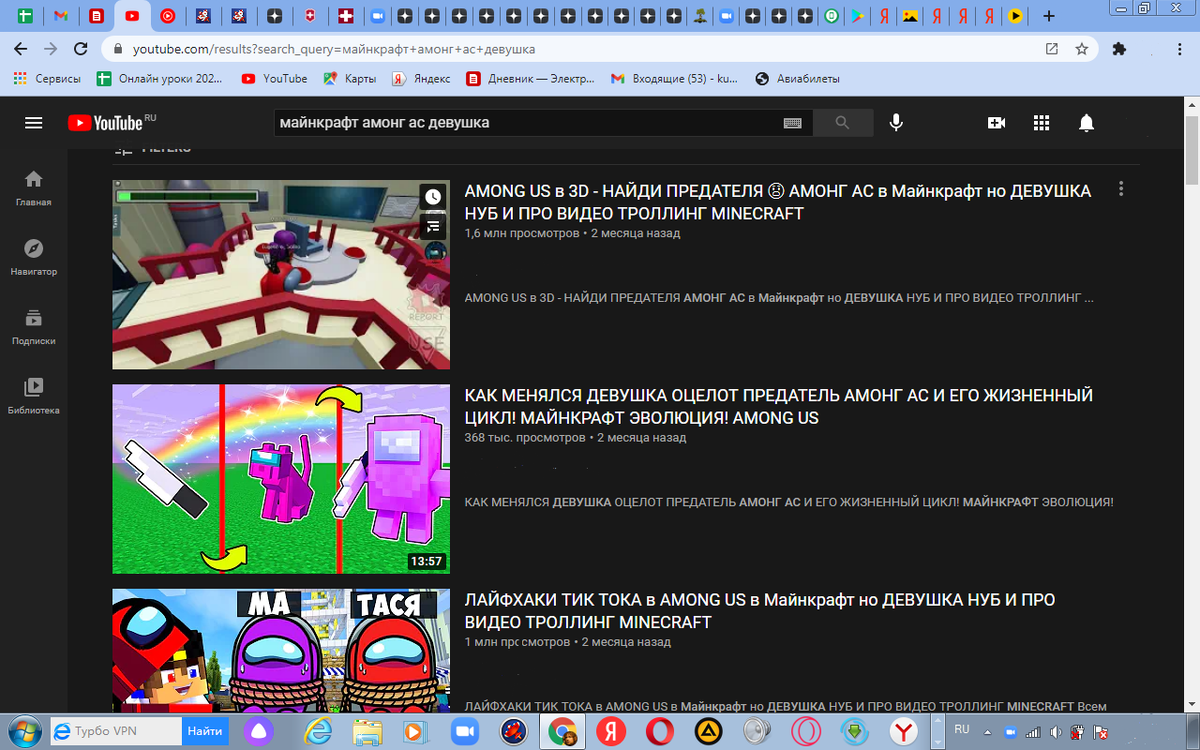1200x750 pixels.
Task: Switch to the Google Play icon tab
Action: tap(859, 16)
